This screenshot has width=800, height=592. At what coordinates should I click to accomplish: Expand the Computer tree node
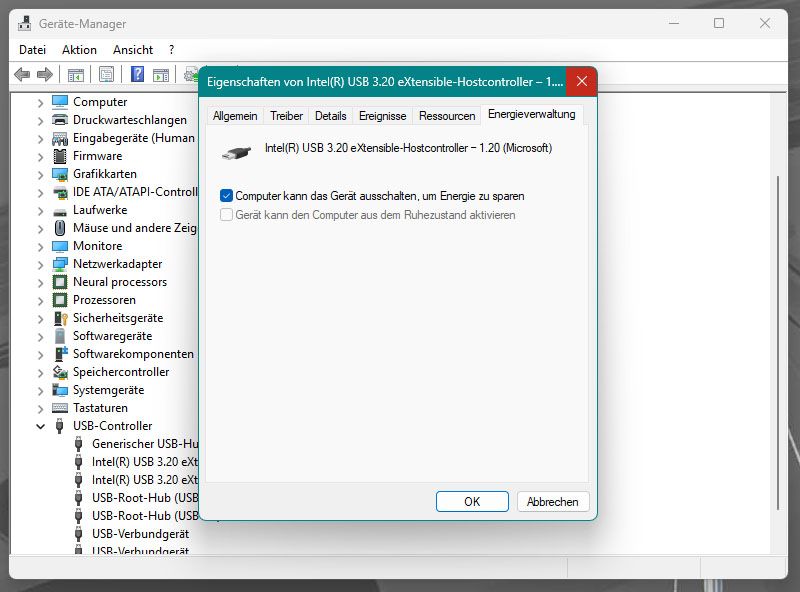[x=40, y=103]
